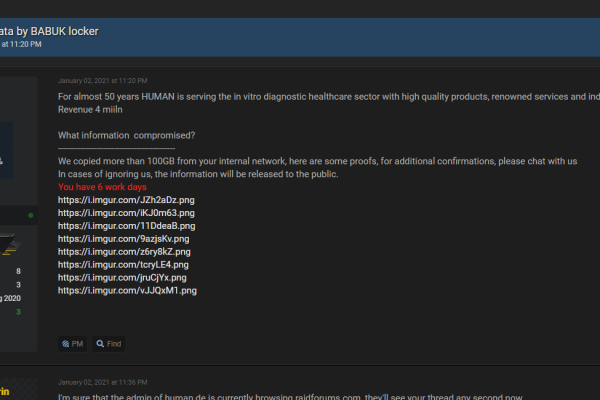600x400 pixels.
Task: Click the PM message icon
Action: pyautogui.click(x=66, y=344)
